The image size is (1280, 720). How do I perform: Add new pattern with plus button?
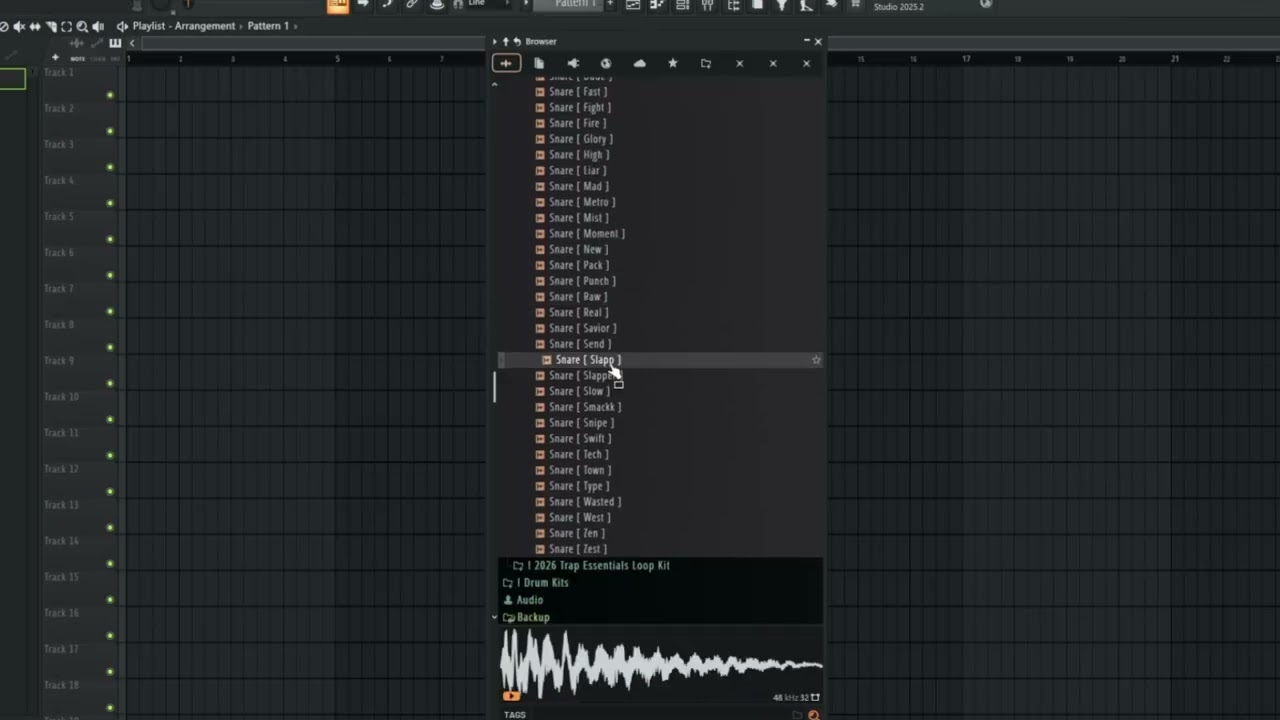click(x=610, y=4)
